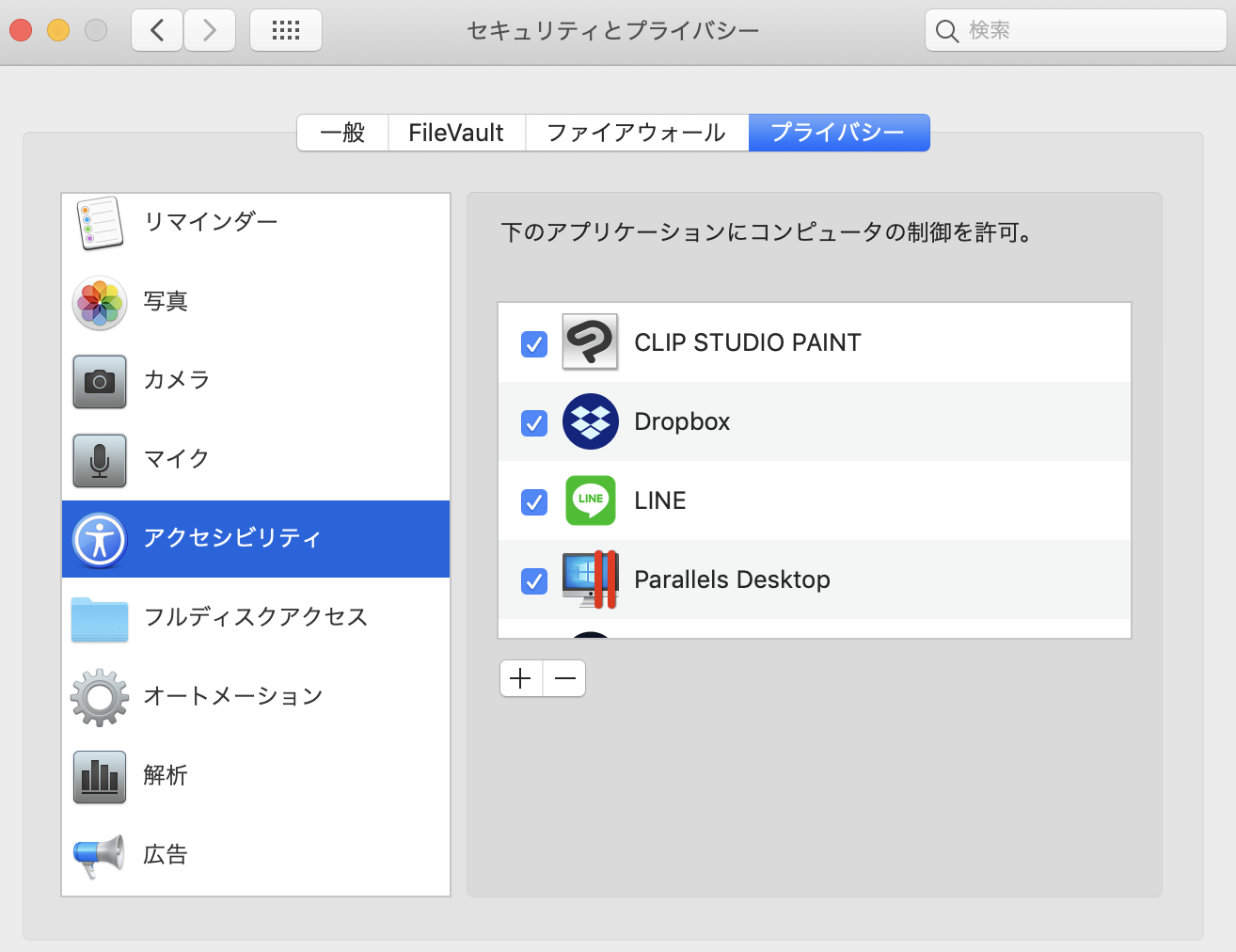Click the Photos (写真) pinwheel icon
This screenshot has height=952, width=1236.
pos(100,303)
